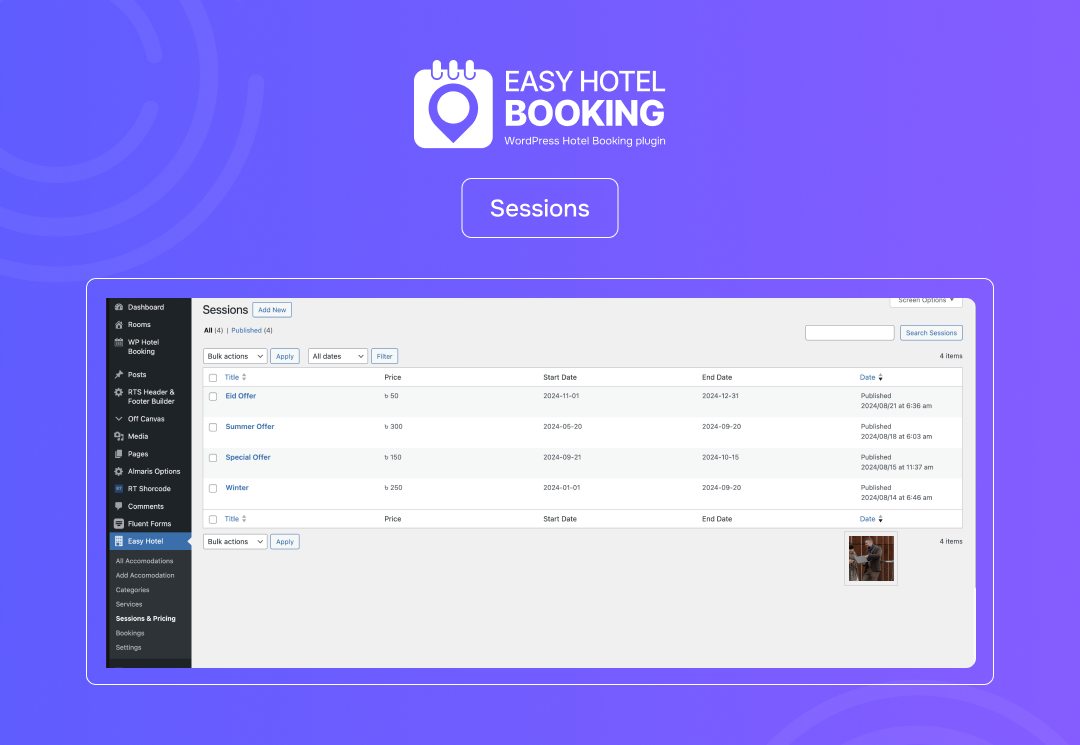Tick the Summer Offer row checkbox
Screen dimensions: 1080x745
[213, 428]
